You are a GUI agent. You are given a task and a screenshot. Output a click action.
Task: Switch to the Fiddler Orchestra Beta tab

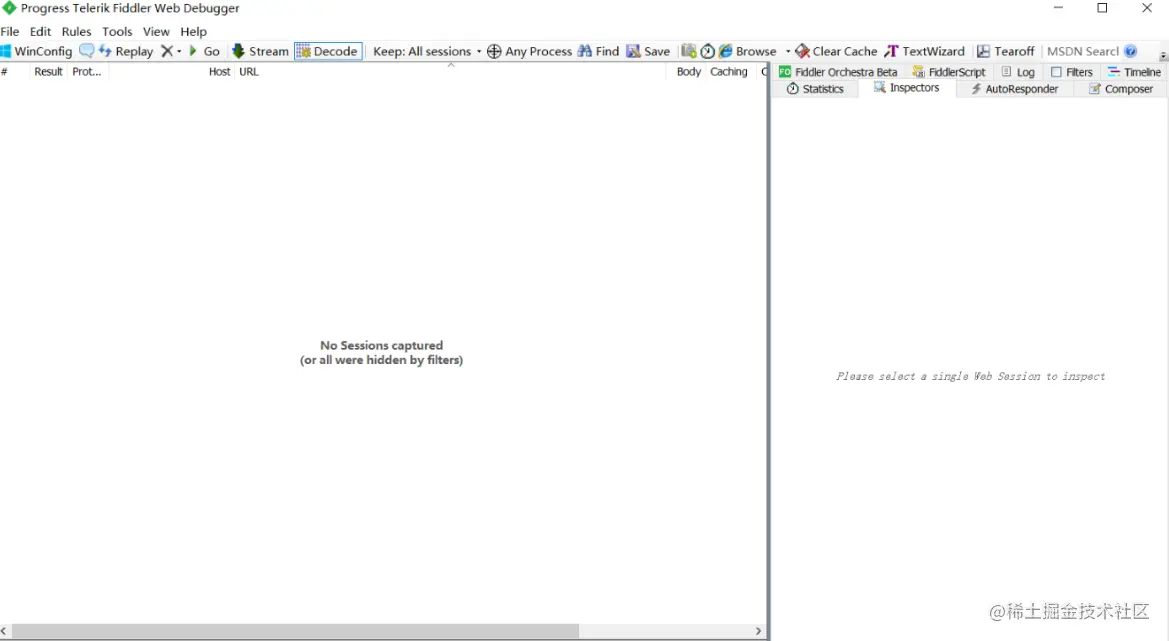[838, 72]
